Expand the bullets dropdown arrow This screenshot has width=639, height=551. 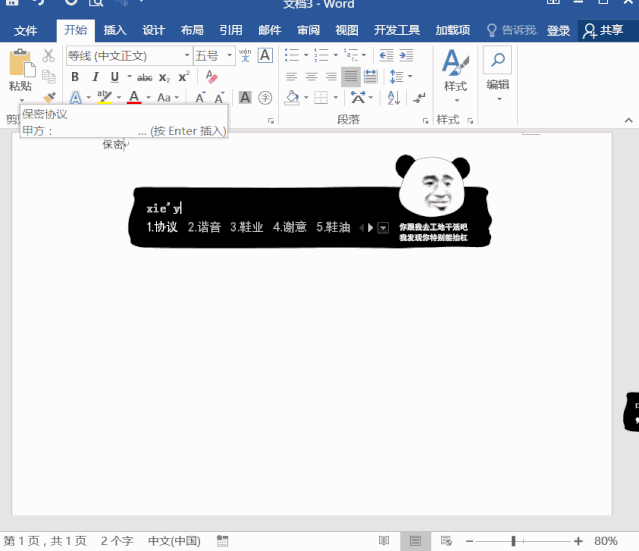[306, 55]
